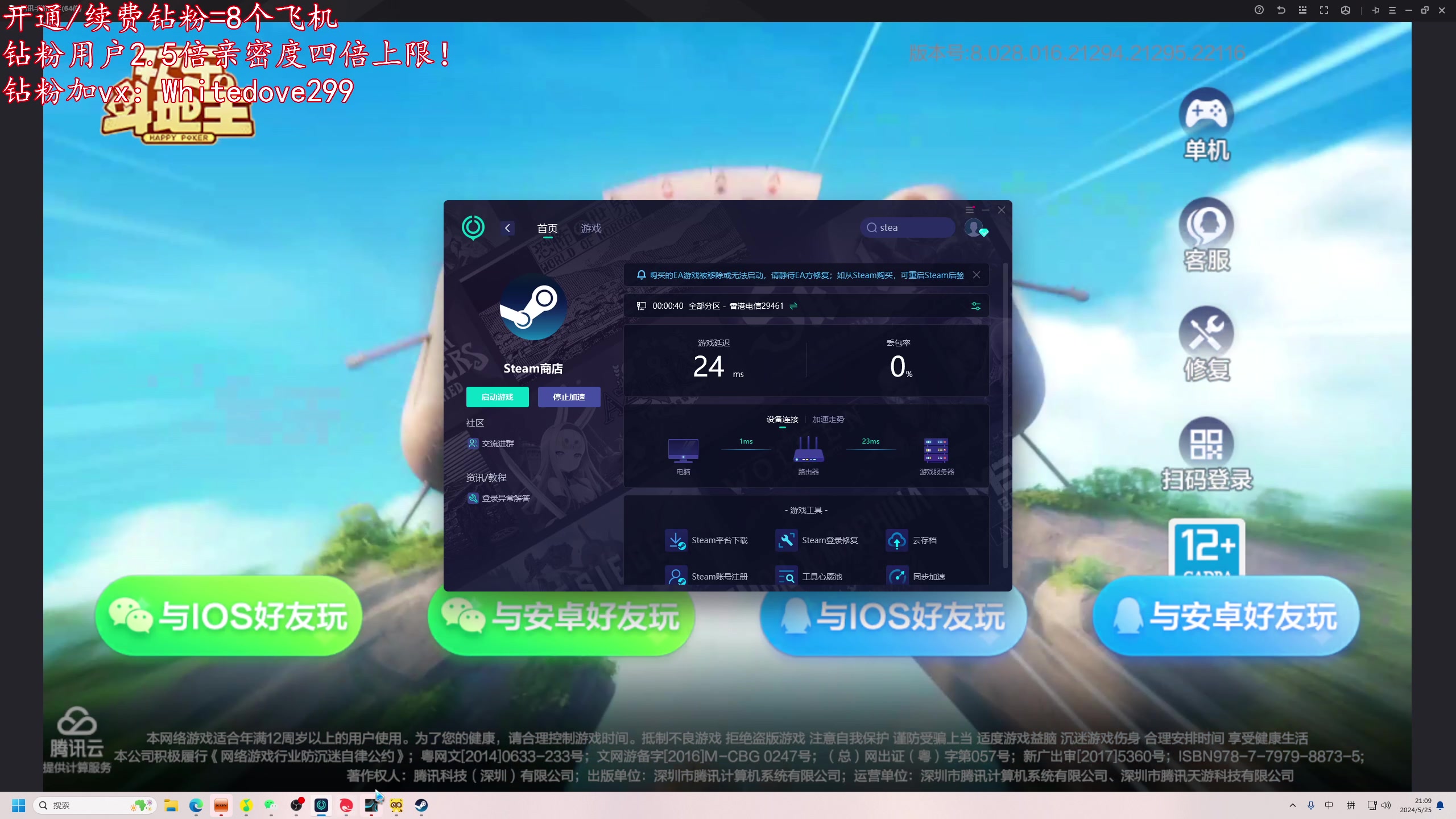
Task: Dismiss the EA game notification banner
Action: [x=977, y=275]
